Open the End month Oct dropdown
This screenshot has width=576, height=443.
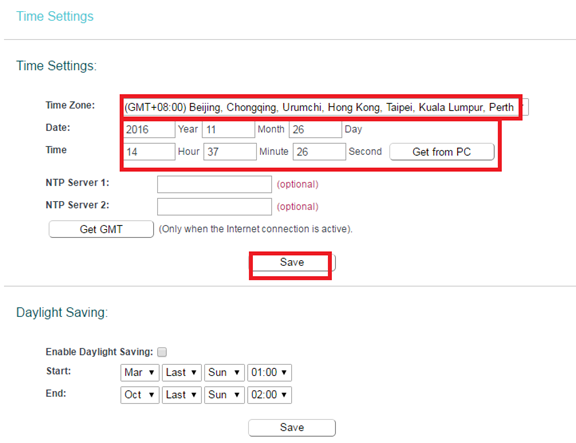tap(140, 395)
